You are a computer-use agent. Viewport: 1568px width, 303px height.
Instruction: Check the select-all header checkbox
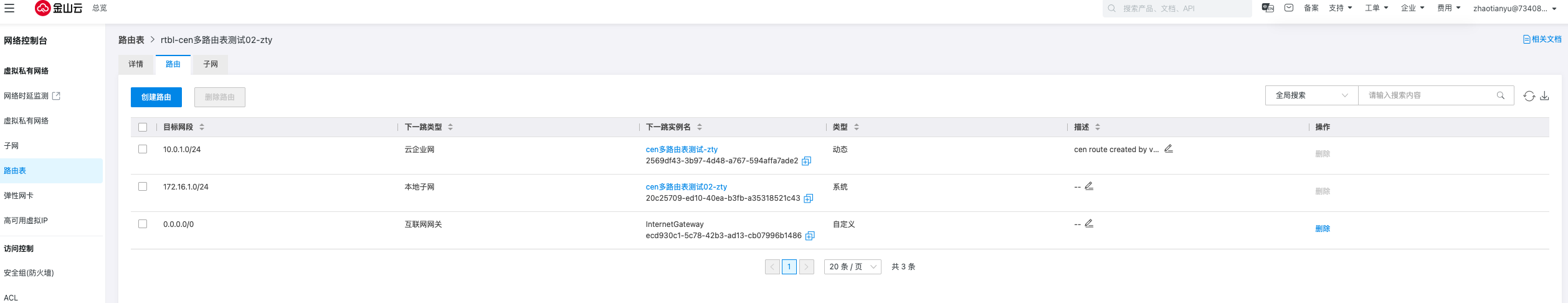[143, 127]
